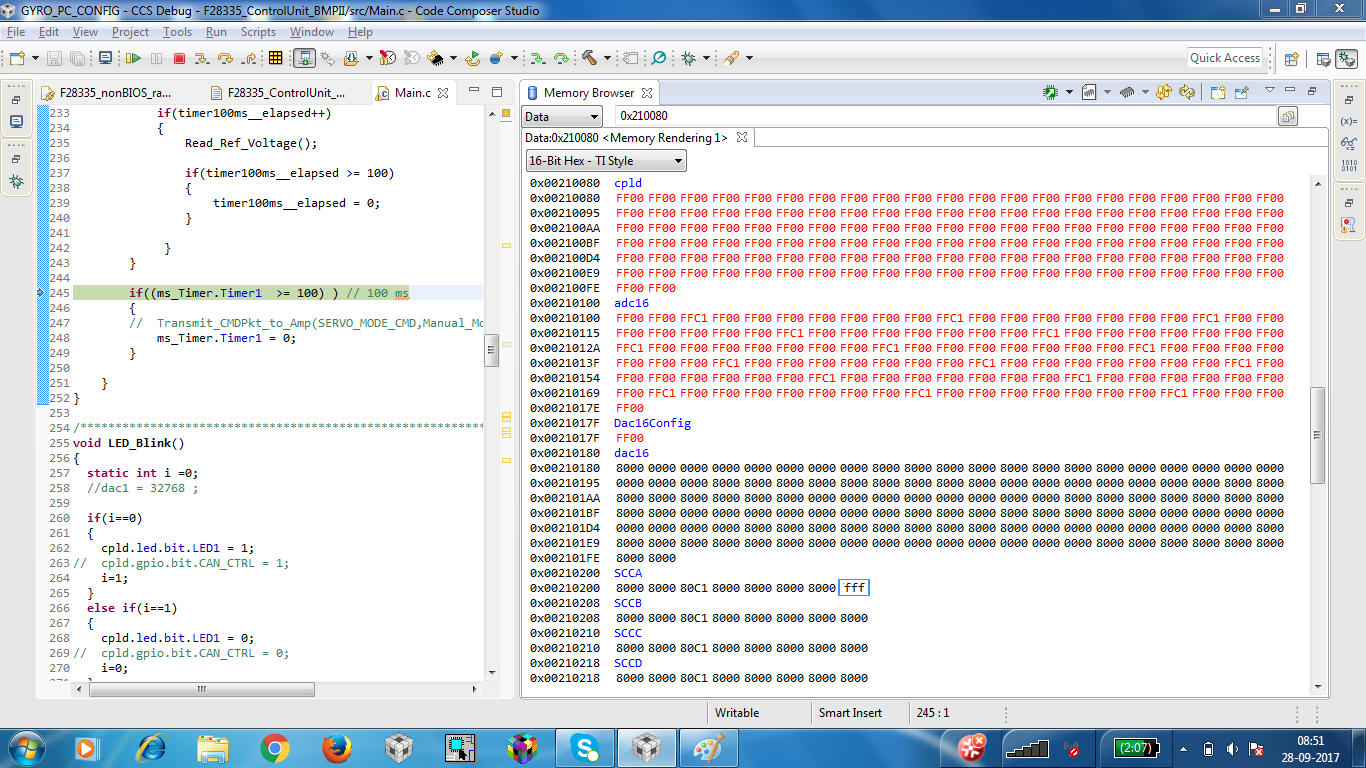Screen dimensions: 1366x768
Task: Switch to the F28335_nonBIOS_ra... editor tab
Action: click(108, 93)
